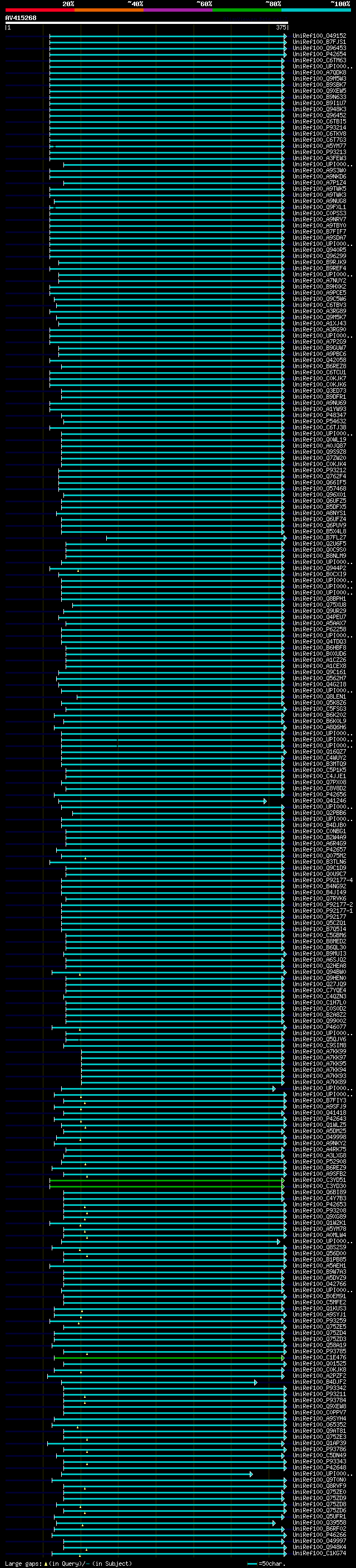356x1568 pixels.
Task: Click the green alignment bar for C3YD30
Action: click(x=167, y=1186)
